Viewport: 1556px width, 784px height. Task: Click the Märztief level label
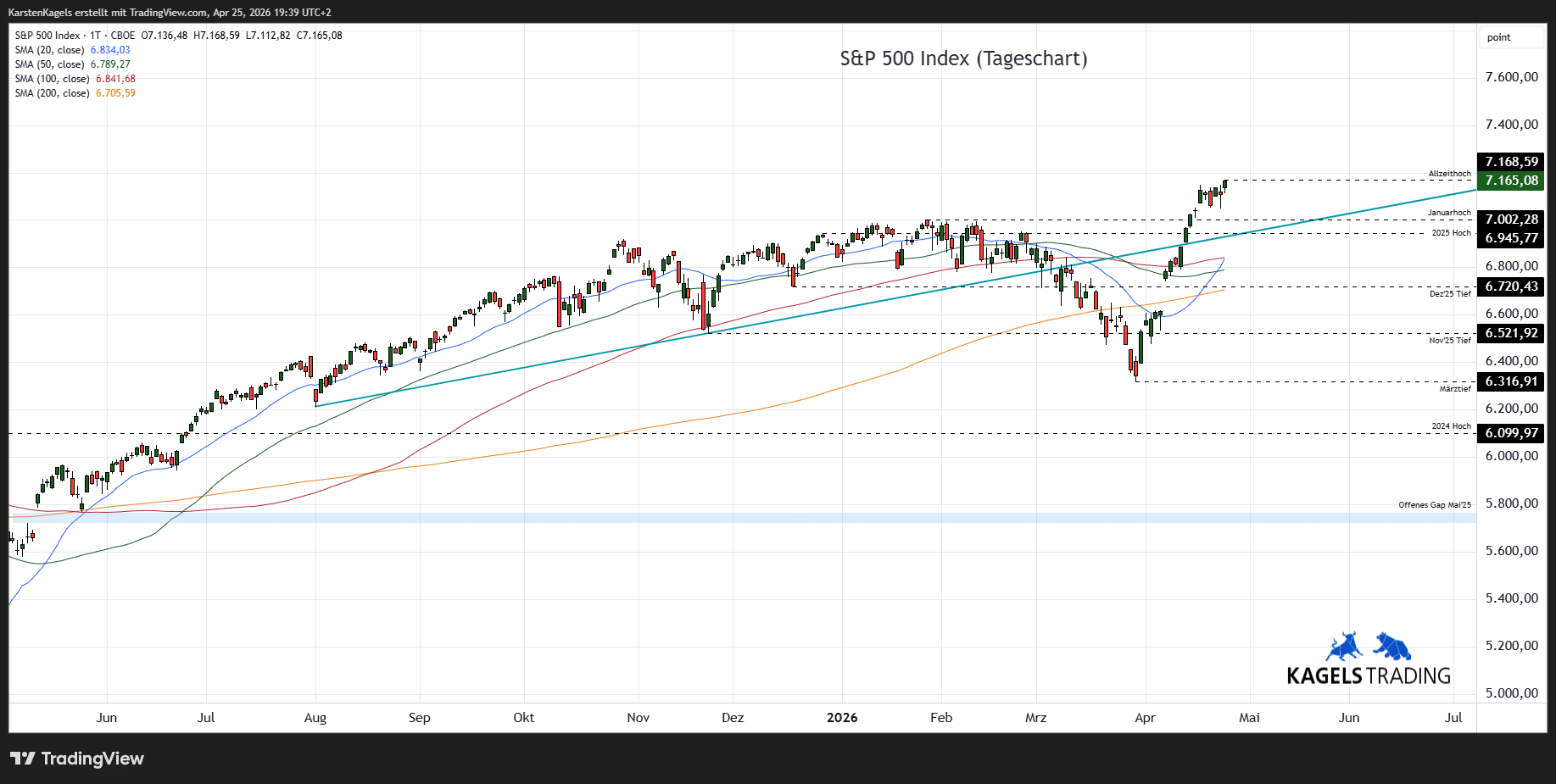pyautogui.click(x=1455, y=389)
